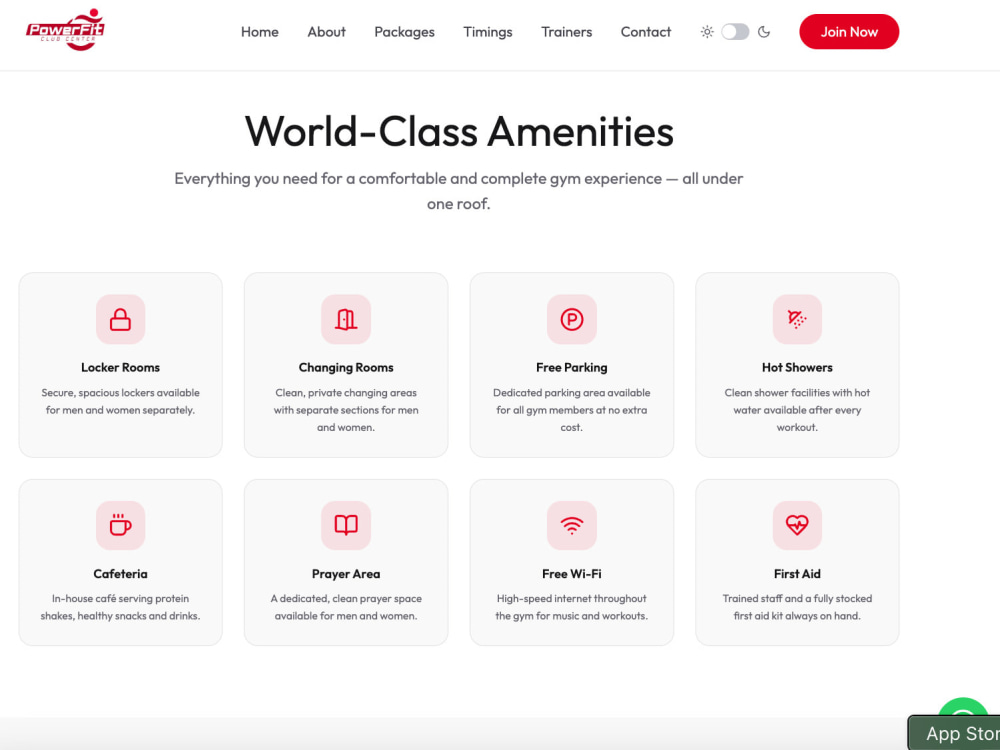Click the First Aid heart pulse icon
The height and width of the screenshot is (750, 1000).
tap(797, 525)
